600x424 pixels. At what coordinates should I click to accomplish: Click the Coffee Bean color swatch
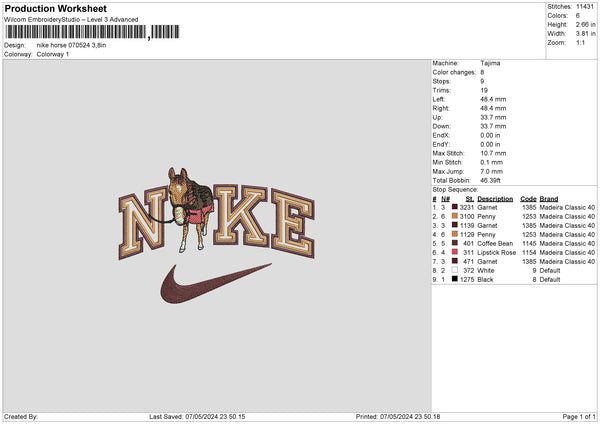click(455, 243)
